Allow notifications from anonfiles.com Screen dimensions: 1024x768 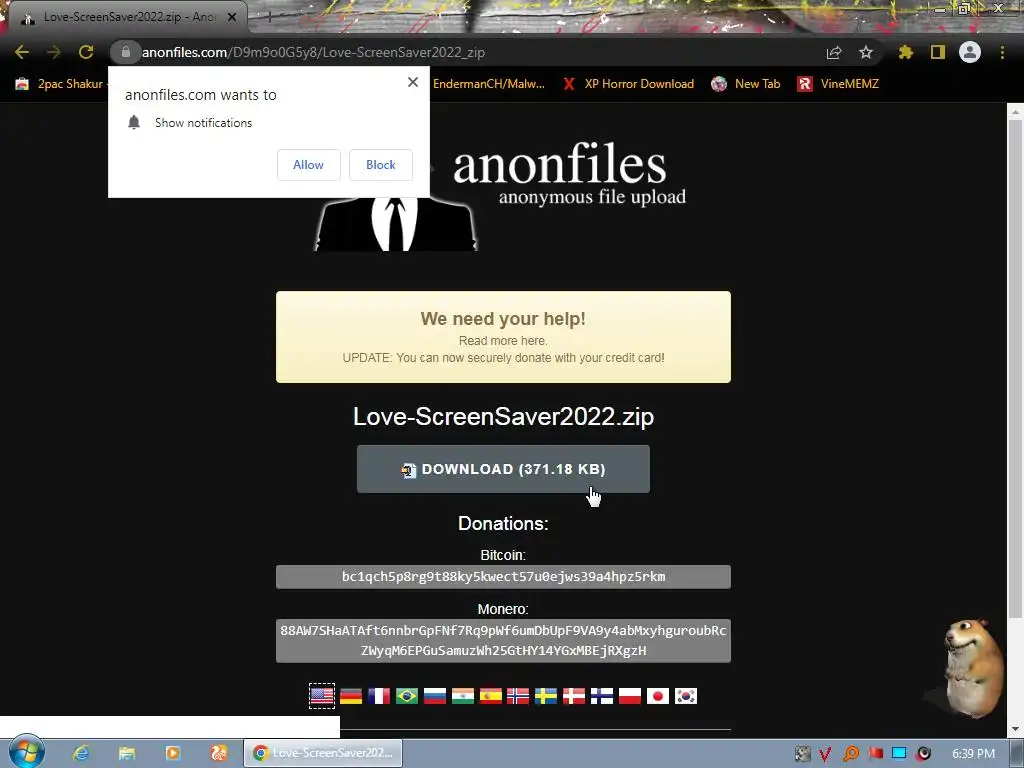308,165
